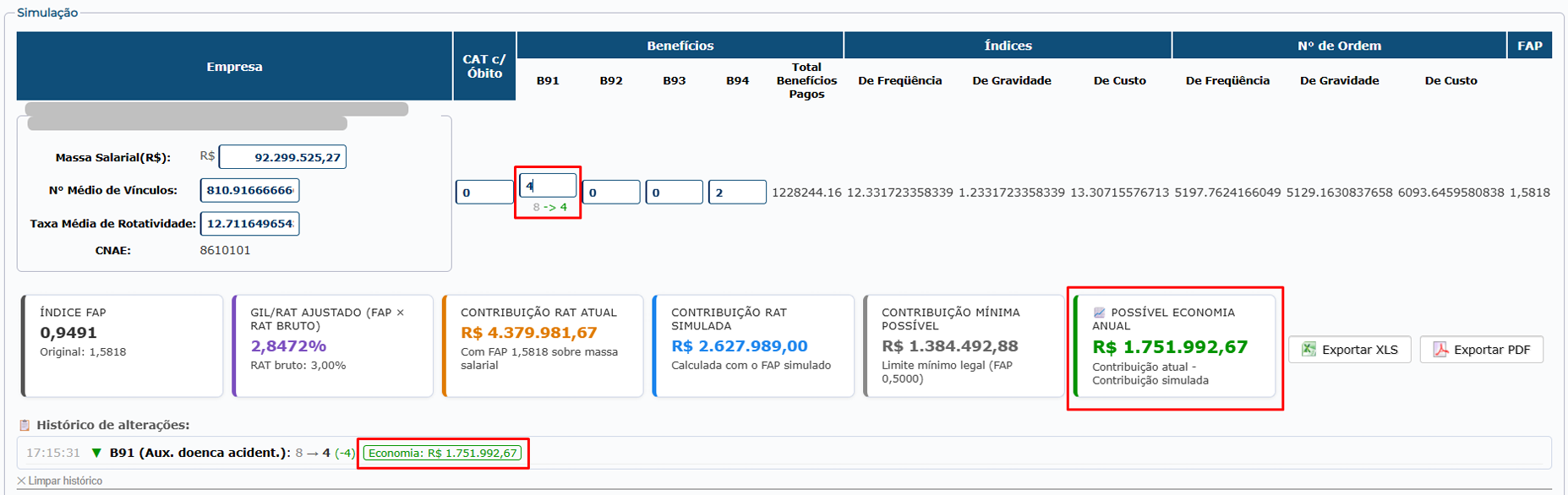Click the CNAE value 8610101
Screen dimensions: 1568x495
[225, 250]
